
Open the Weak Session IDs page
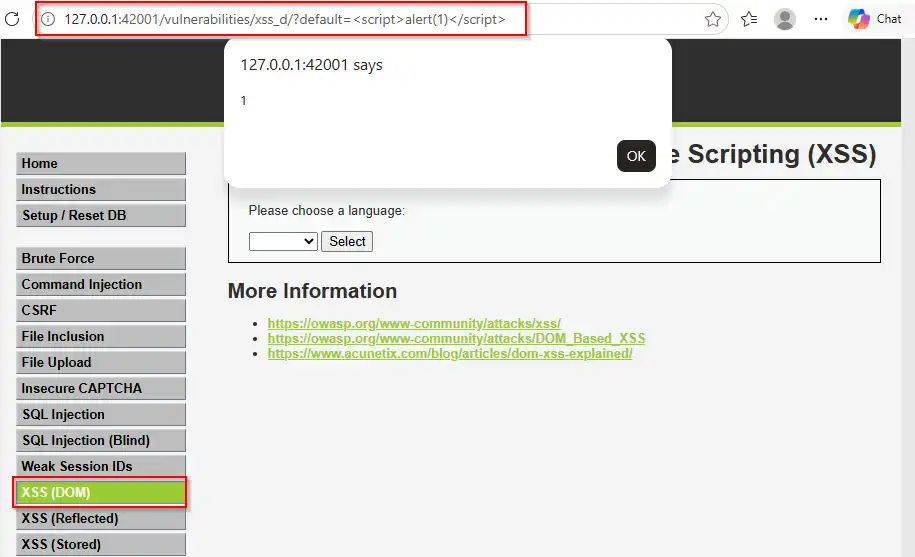(101, 466)
